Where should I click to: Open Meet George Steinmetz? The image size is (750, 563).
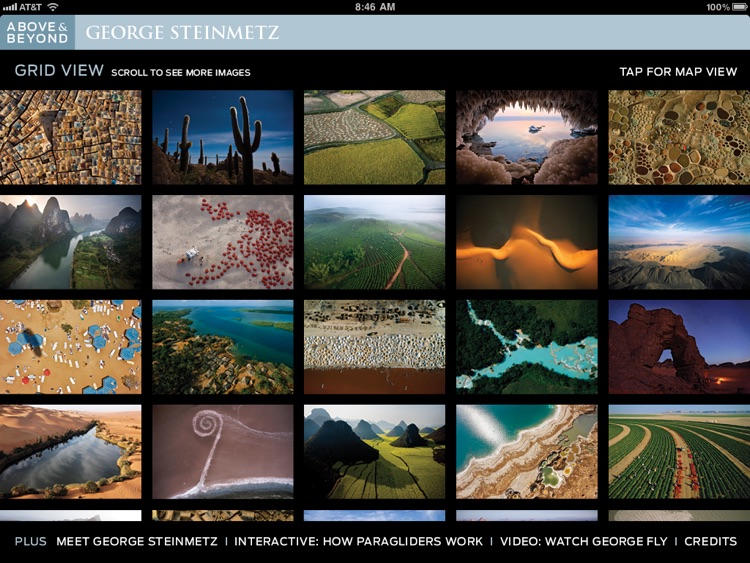137,541
